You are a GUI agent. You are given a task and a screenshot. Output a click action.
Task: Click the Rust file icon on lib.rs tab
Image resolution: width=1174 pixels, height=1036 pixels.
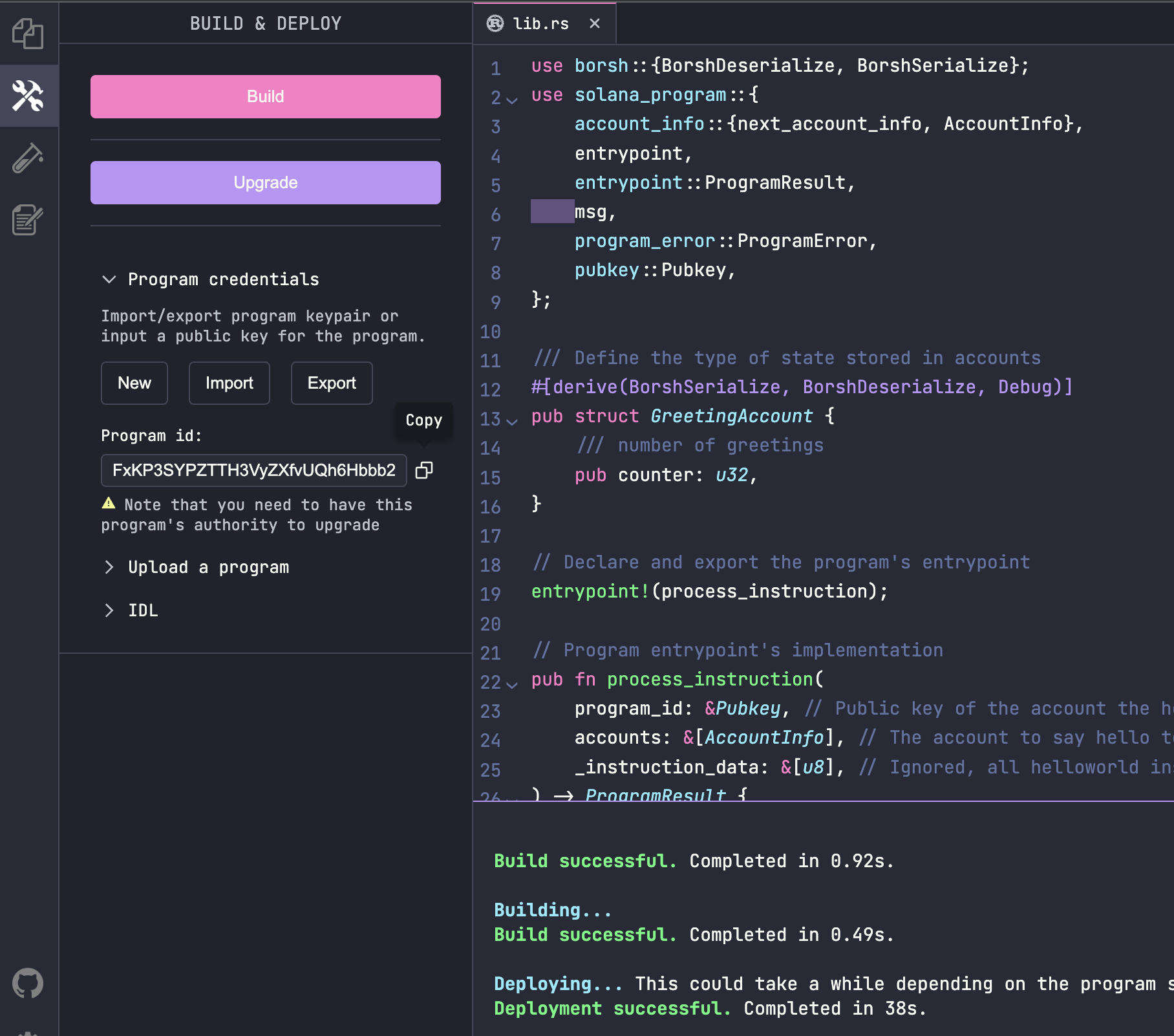495,24
